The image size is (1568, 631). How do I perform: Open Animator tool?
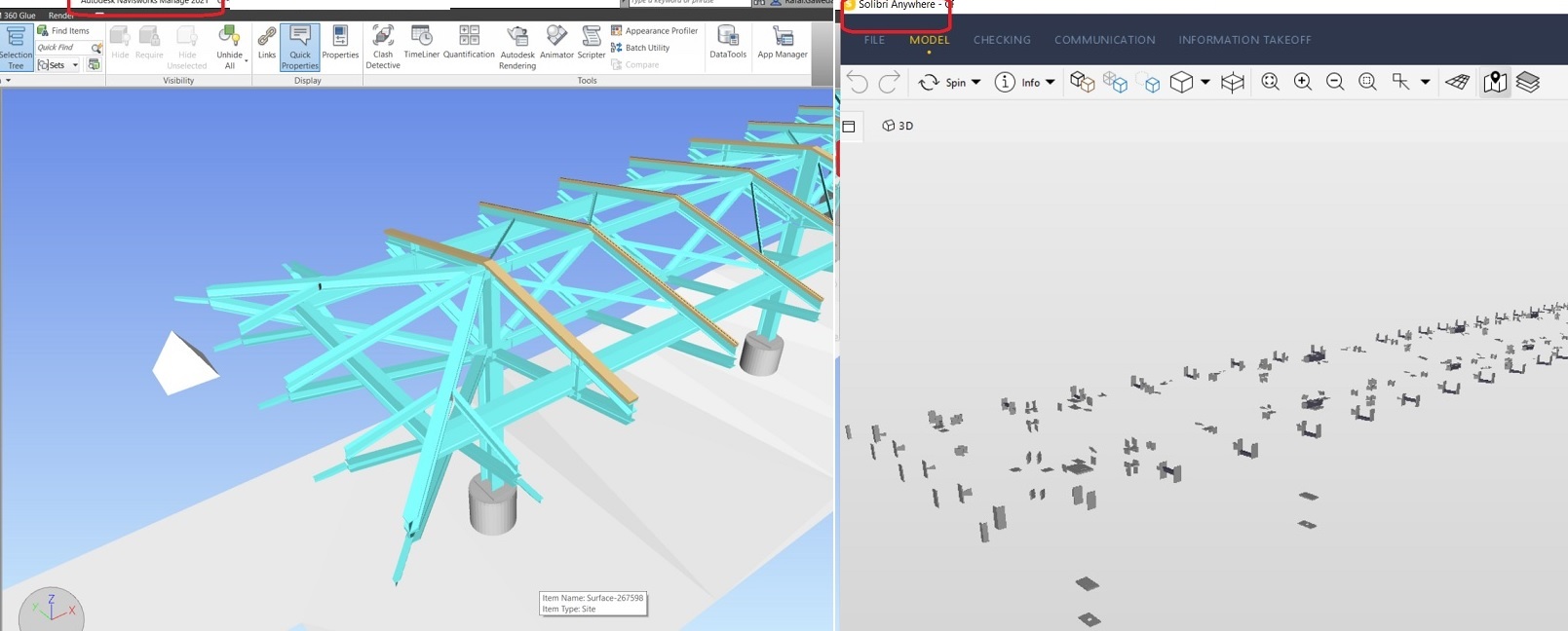pos(556,44)
